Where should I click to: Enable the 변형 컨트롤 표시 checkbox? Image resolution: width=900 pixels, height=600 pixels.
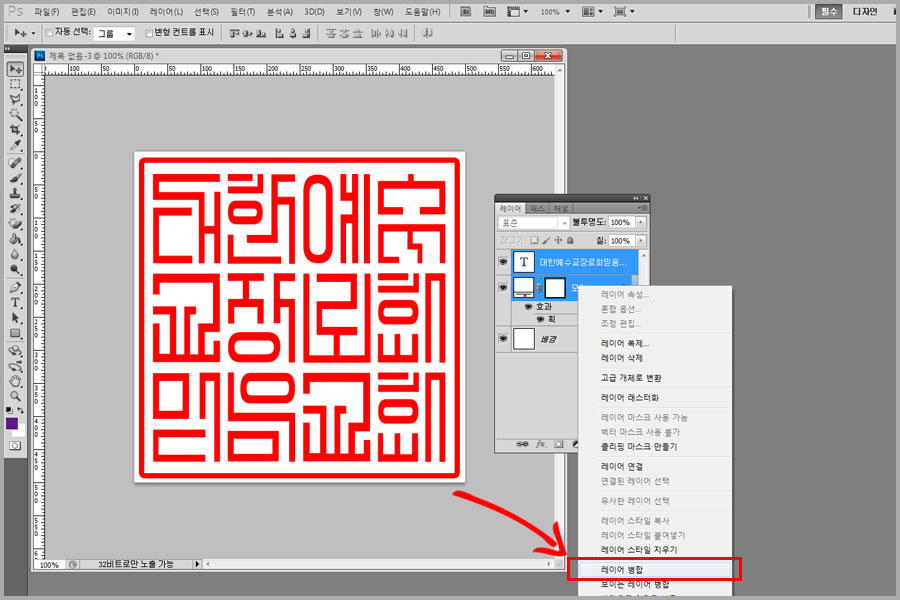(149, 33)
